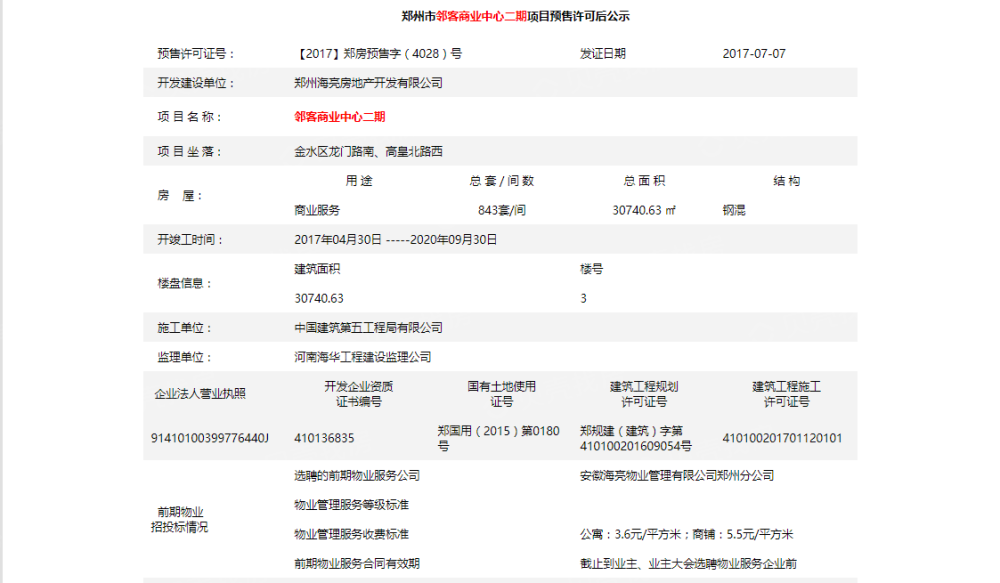Select license number 91410100399776440J
This screenshot has width=1000, height=583.
(209, 437)
